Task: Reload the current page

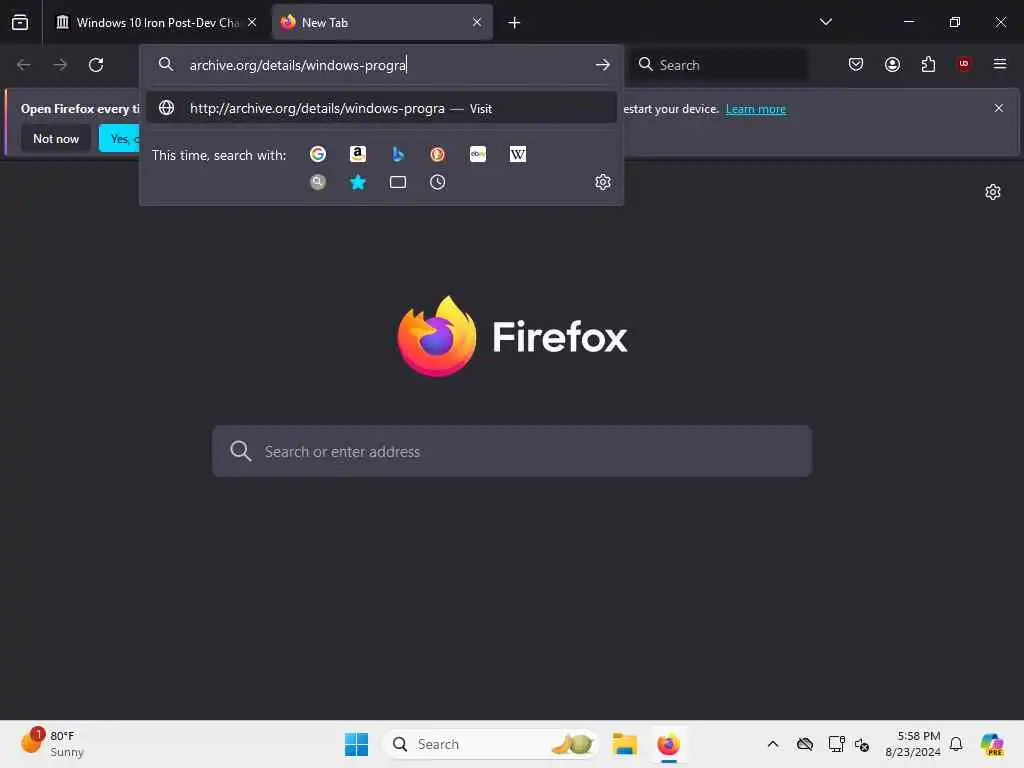Action: coord(96,65)
